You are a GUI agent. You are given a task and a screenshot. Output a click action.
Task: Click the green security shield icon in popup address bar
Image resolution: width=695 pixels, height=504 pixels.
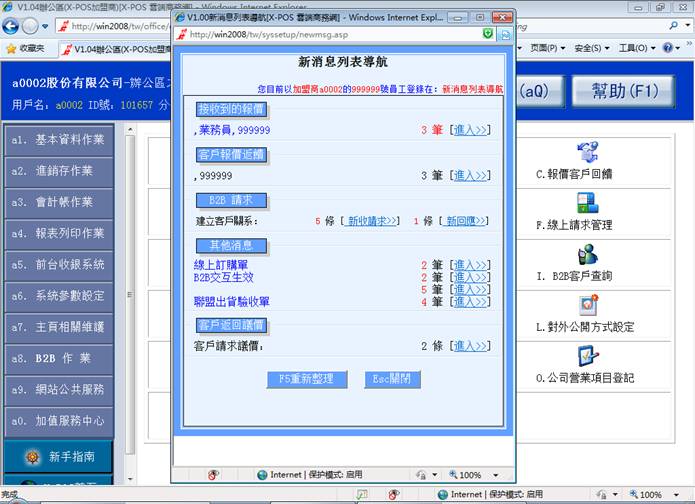point(487,34)
